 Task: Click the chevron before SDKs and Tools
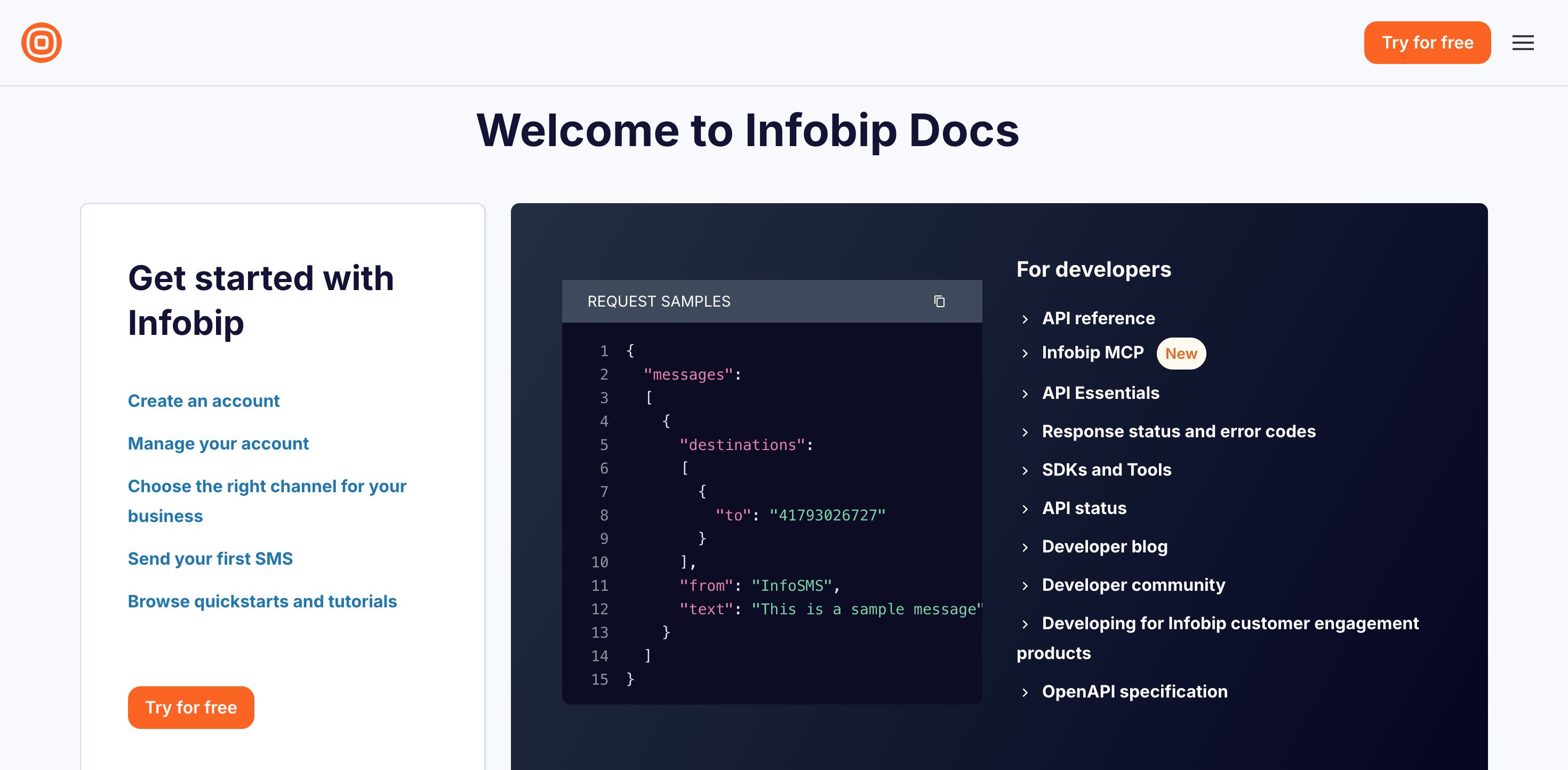[x=1025, y=471]
